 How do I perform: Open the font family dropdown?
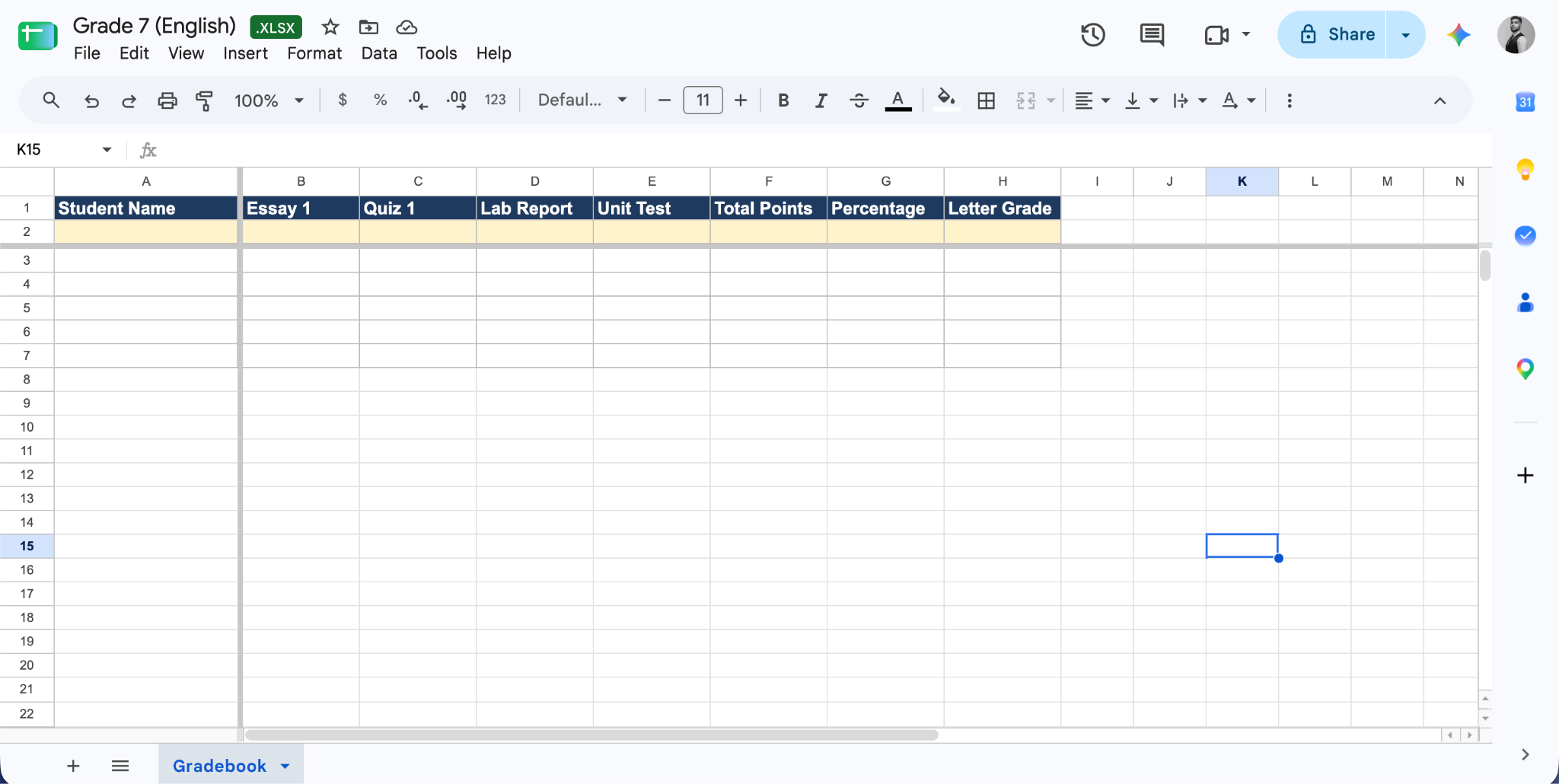[582, 100]
